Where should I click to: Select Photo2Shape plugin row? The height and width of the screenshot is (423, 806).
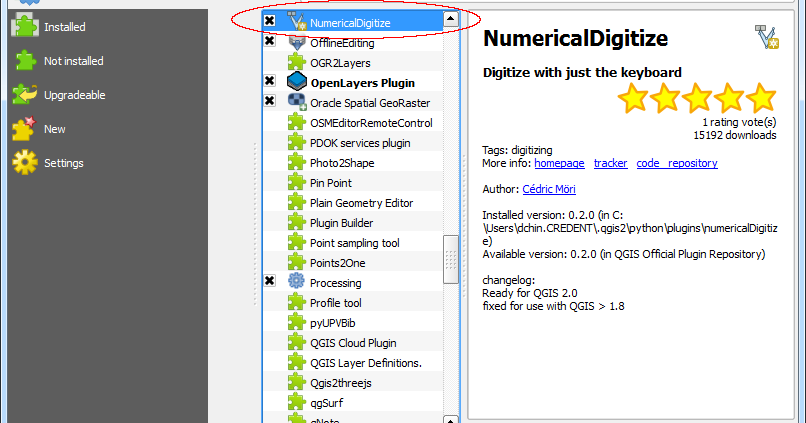[353, 163]
